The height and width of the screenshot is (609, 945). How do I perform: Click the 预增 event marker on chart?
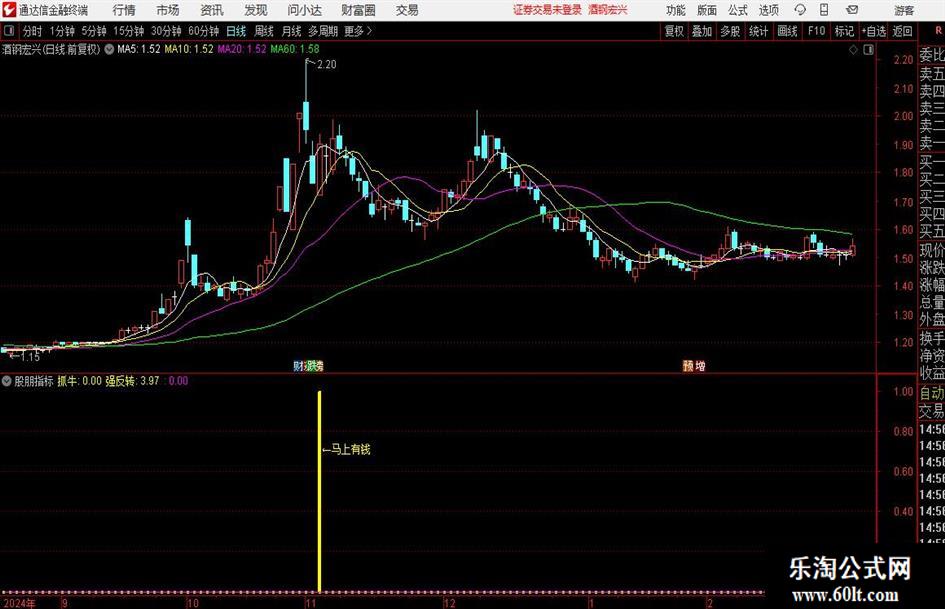point(694,365)
